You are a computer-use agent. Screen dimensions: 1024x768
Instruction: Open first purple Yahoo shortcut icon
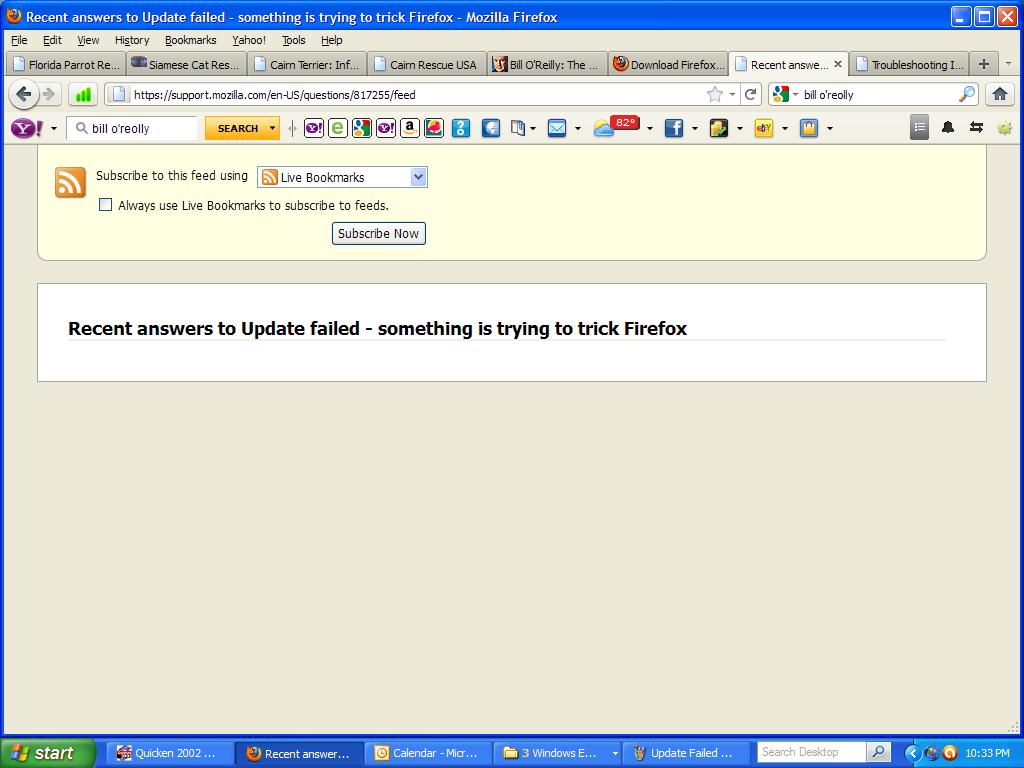coord(314,129)
